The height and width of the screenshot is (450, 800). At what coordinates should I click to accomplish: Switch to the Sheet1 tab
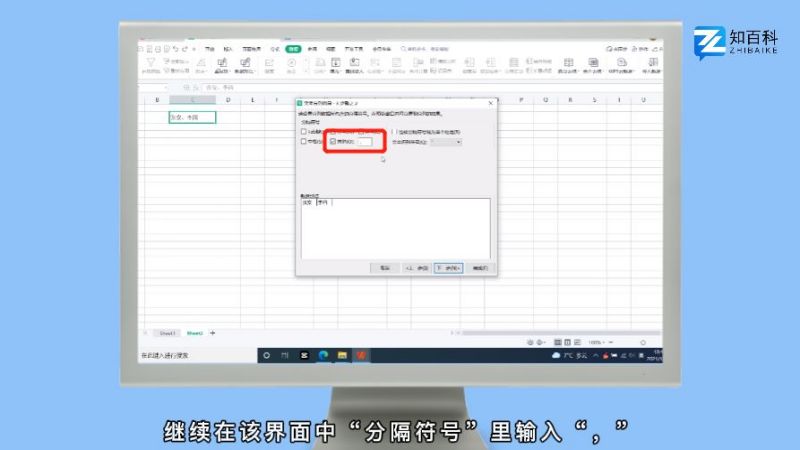pos(167,333)
